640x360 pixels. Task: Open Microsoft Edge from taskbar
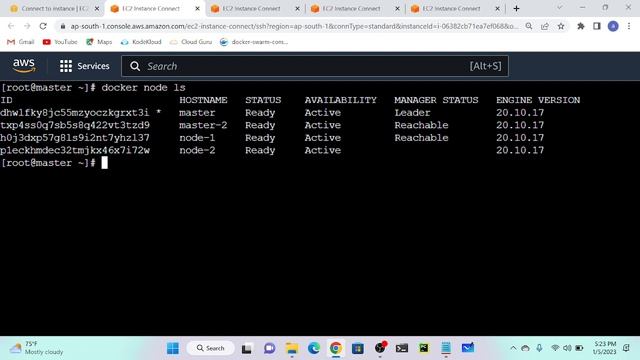(x=314, y=348)
